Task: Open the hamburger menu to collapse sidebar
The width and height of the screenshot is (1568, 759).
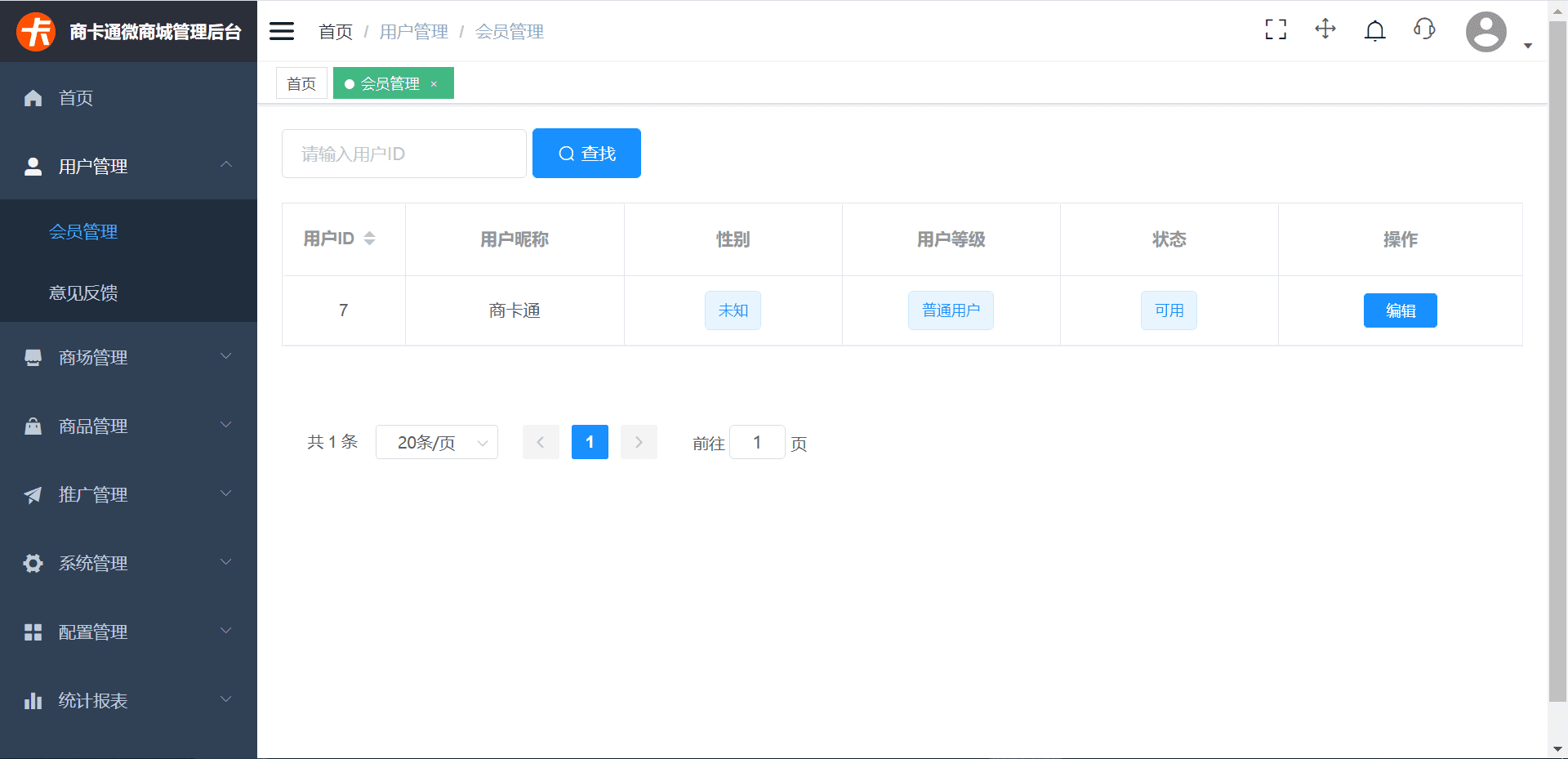Action: (281, 30)
